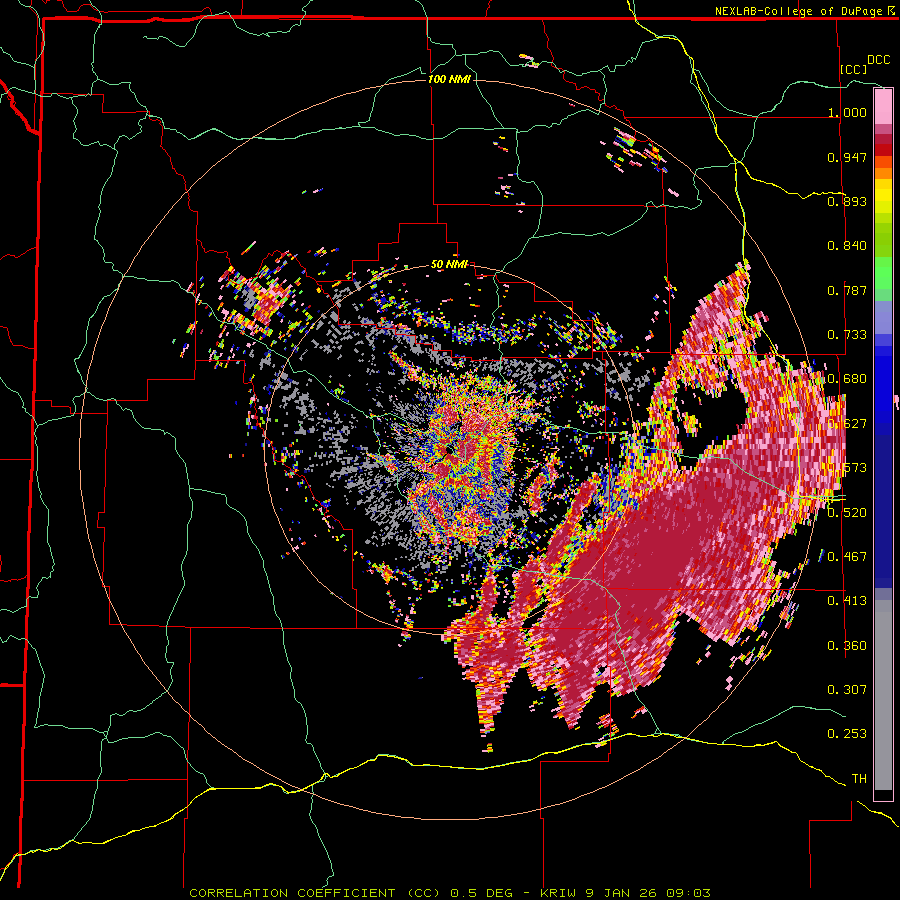
Task: Click the TH threshold label
Action: 859,779
